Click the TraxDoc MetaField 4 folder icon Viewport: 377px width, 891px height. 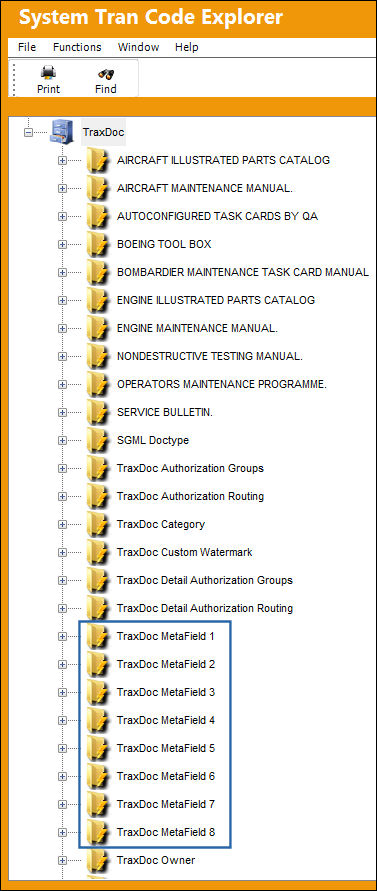(x=98, y=721)
